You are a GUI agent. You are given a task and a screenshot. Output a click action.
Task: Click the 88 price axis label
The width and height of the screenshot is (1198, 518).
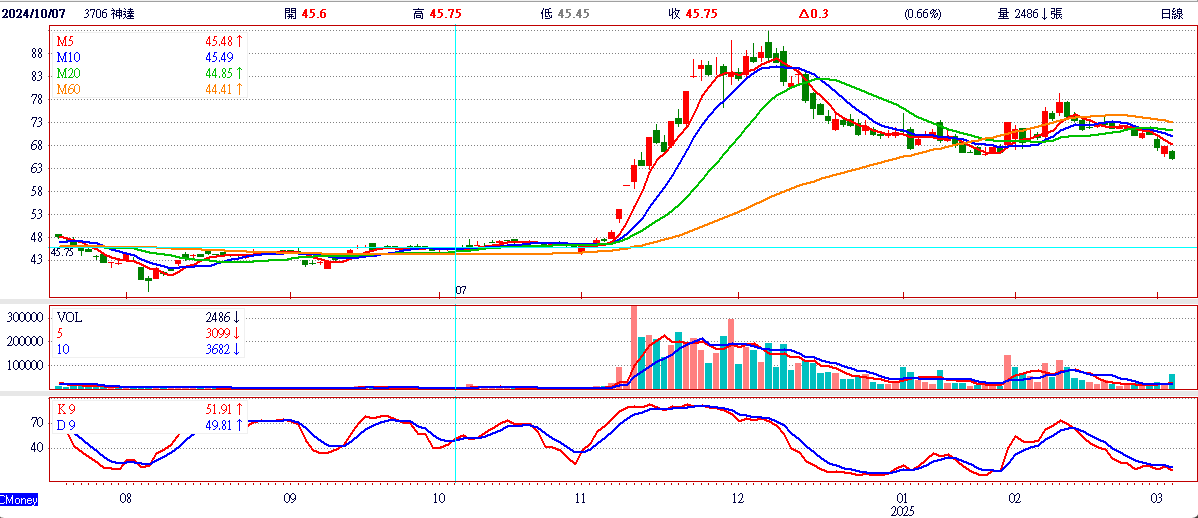[x=36, y=53]
